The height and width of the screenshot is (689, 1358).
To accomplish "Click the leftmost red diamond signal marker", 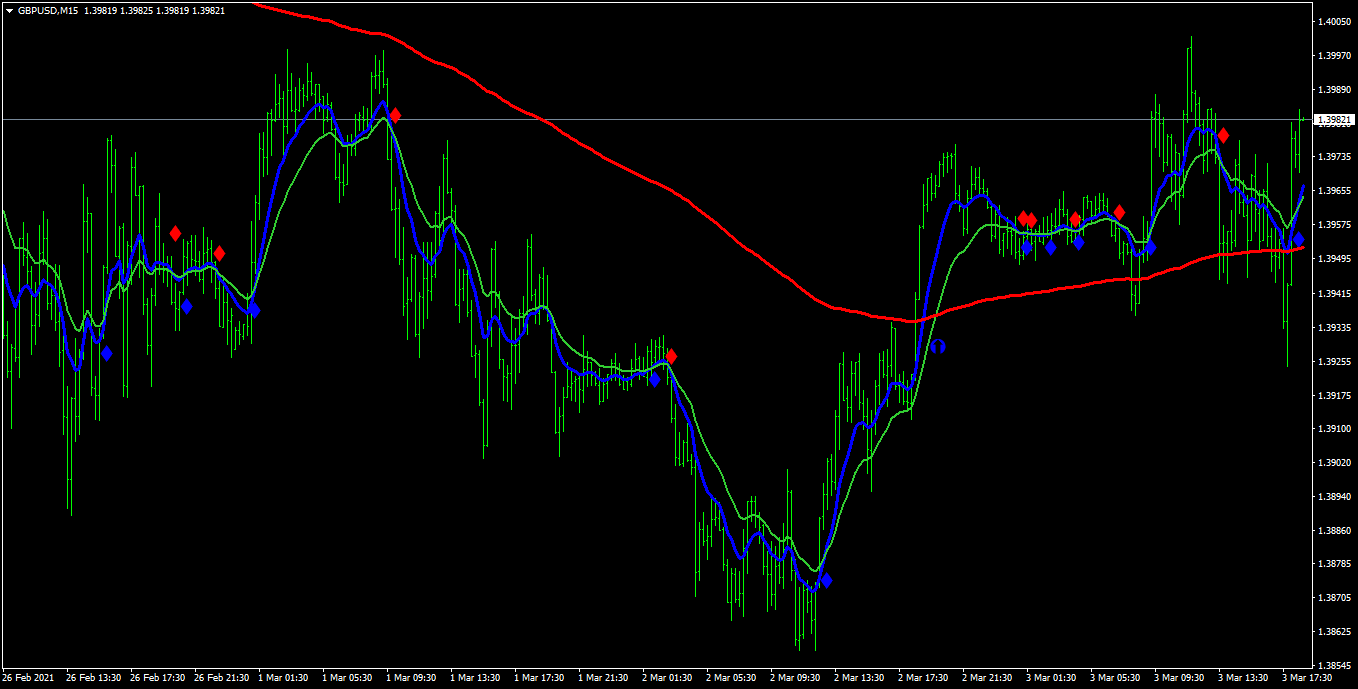I will (x=175, y=233).
